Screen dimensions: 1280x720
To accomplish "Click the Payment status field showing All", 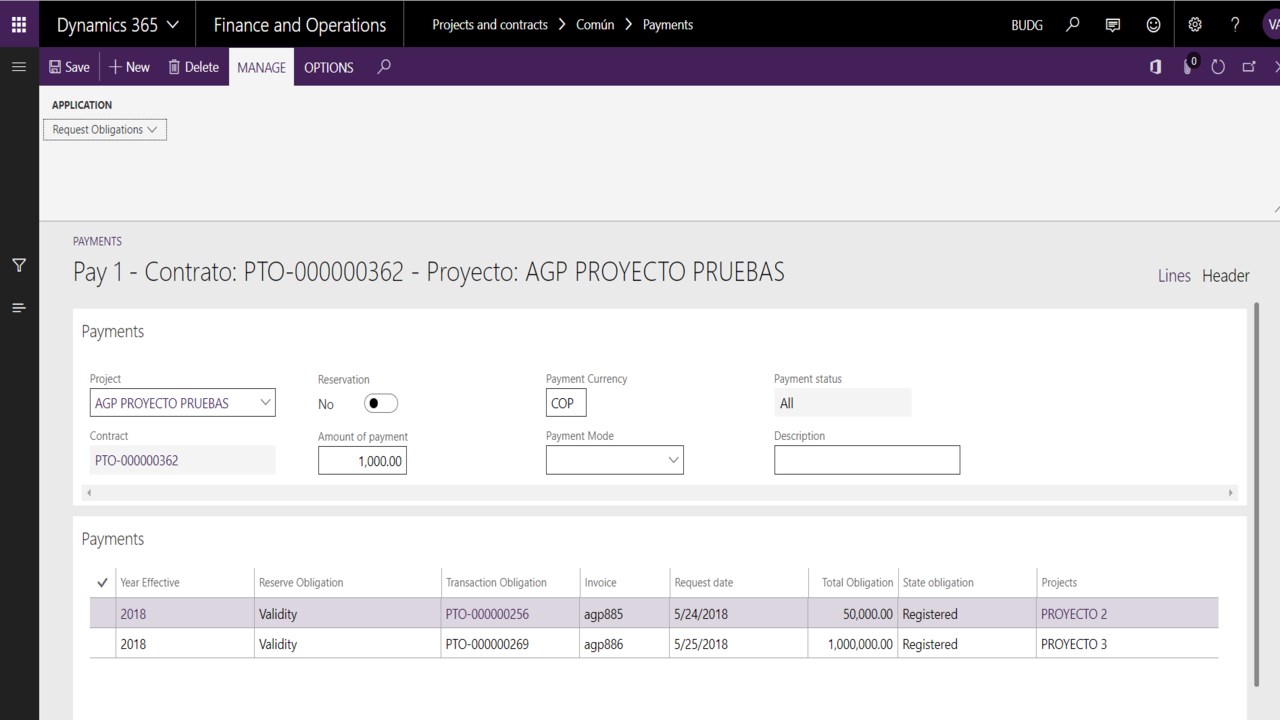I will [842, 403].
